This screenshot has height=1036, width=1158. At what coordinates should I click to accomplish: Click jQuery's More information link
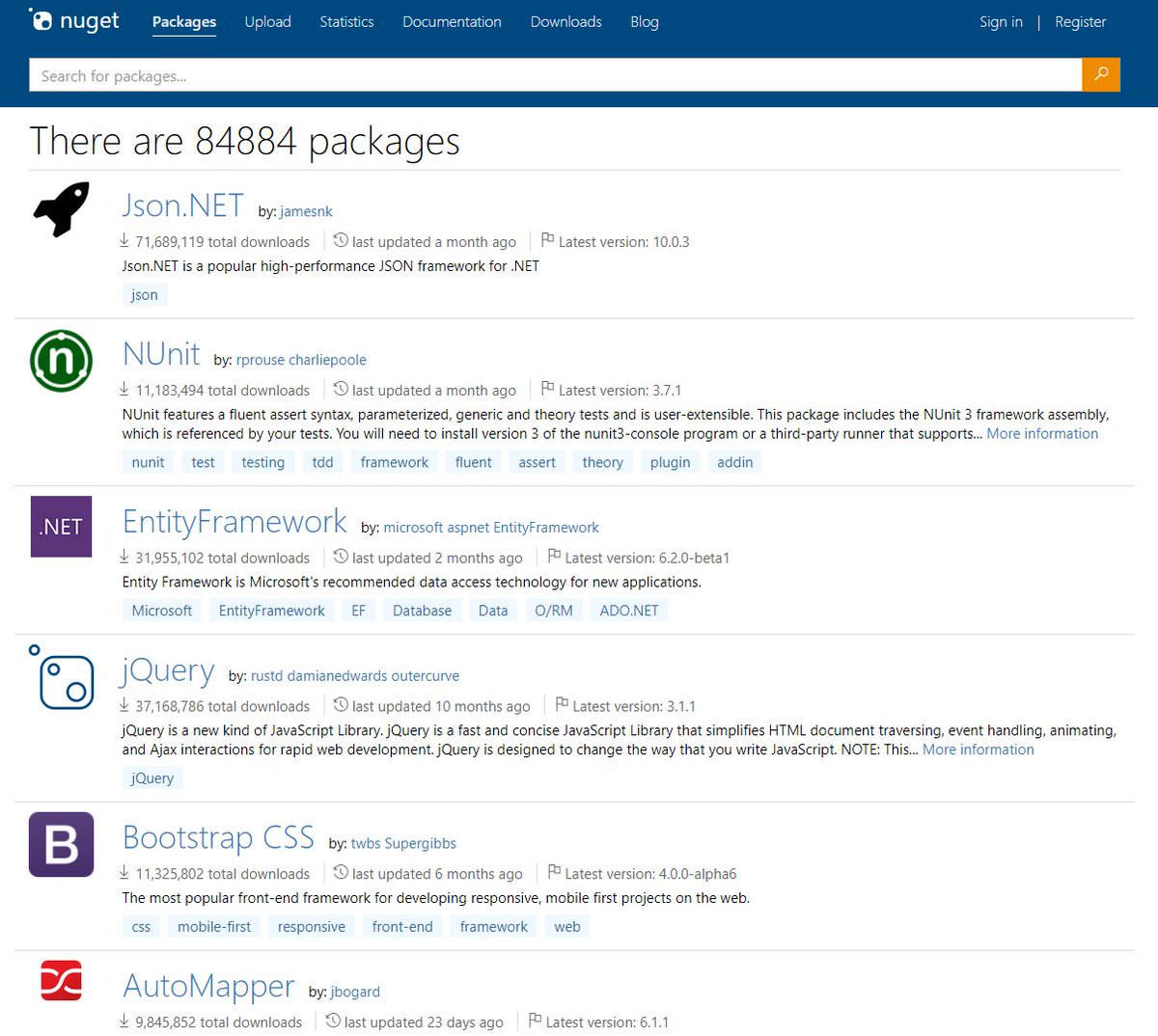tap(978, 750)
